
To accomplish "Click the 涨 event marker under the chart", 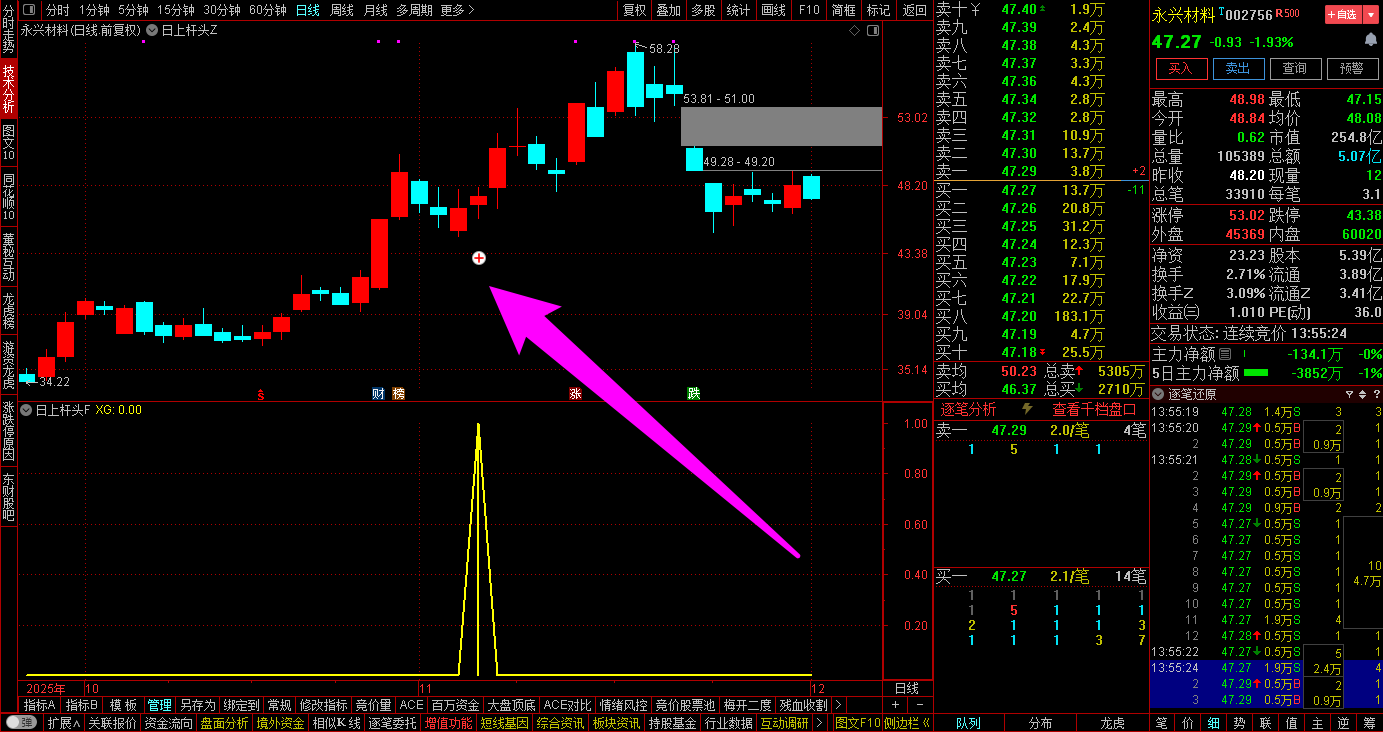I will (x=575, y=393).
